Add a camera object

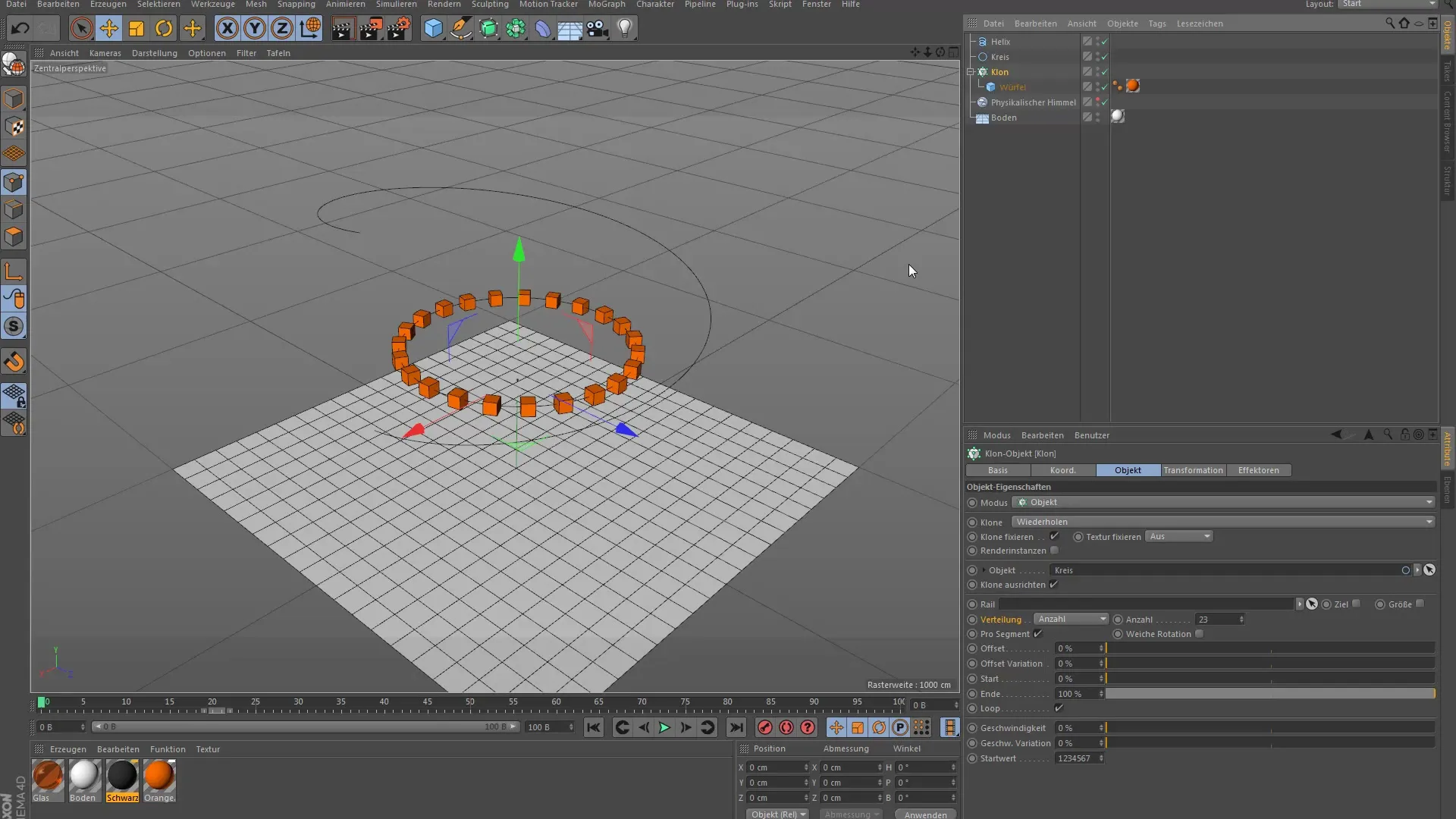(598, 29)
